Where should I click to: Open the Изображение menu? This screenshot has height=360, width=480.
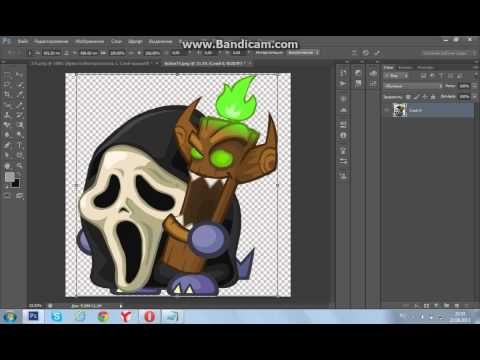(90, 41)
